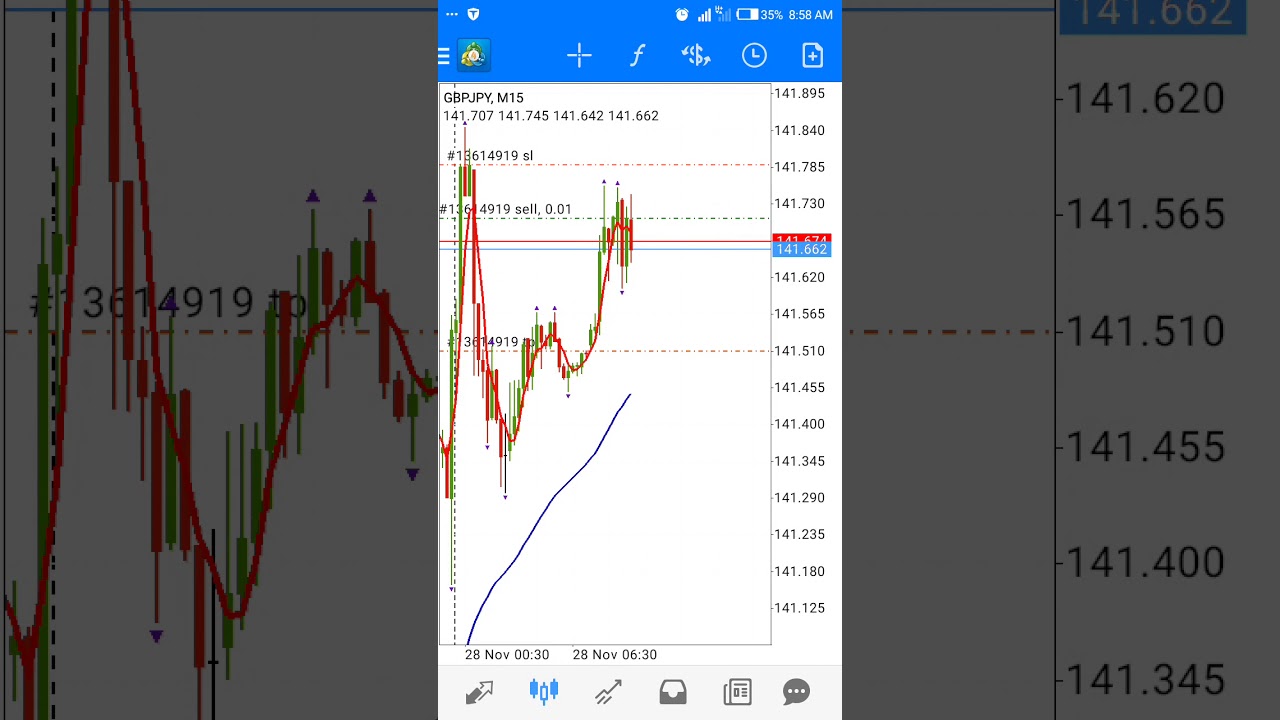This screenshot has height=720, width=1280.
Task: Tap the three-dot notification indicator
Action: 452,15
